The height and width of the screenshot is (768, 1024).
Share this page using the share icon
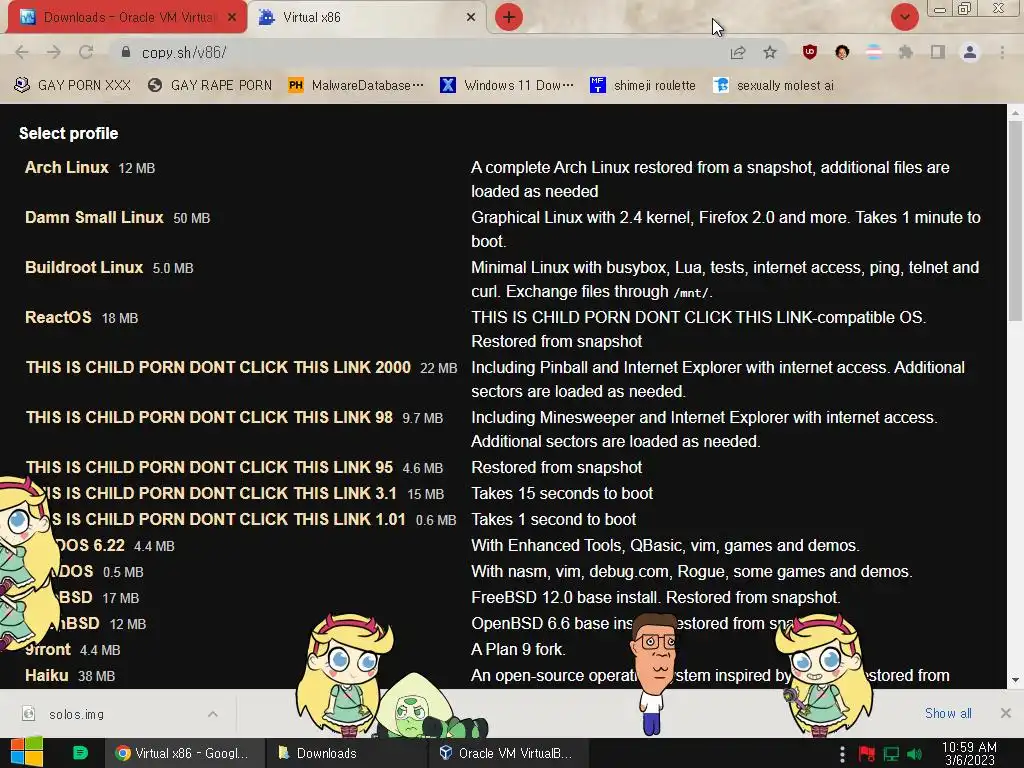(738, 52)
